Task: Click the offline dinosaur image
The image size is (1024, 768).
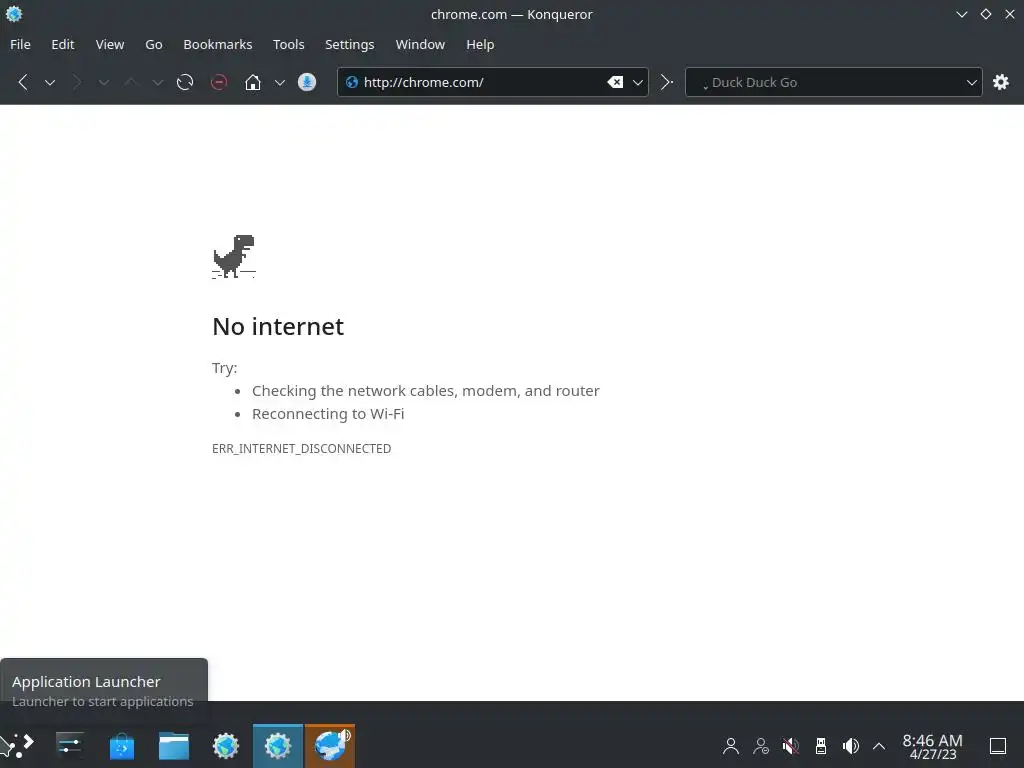Action: click(x=234, y=257)
